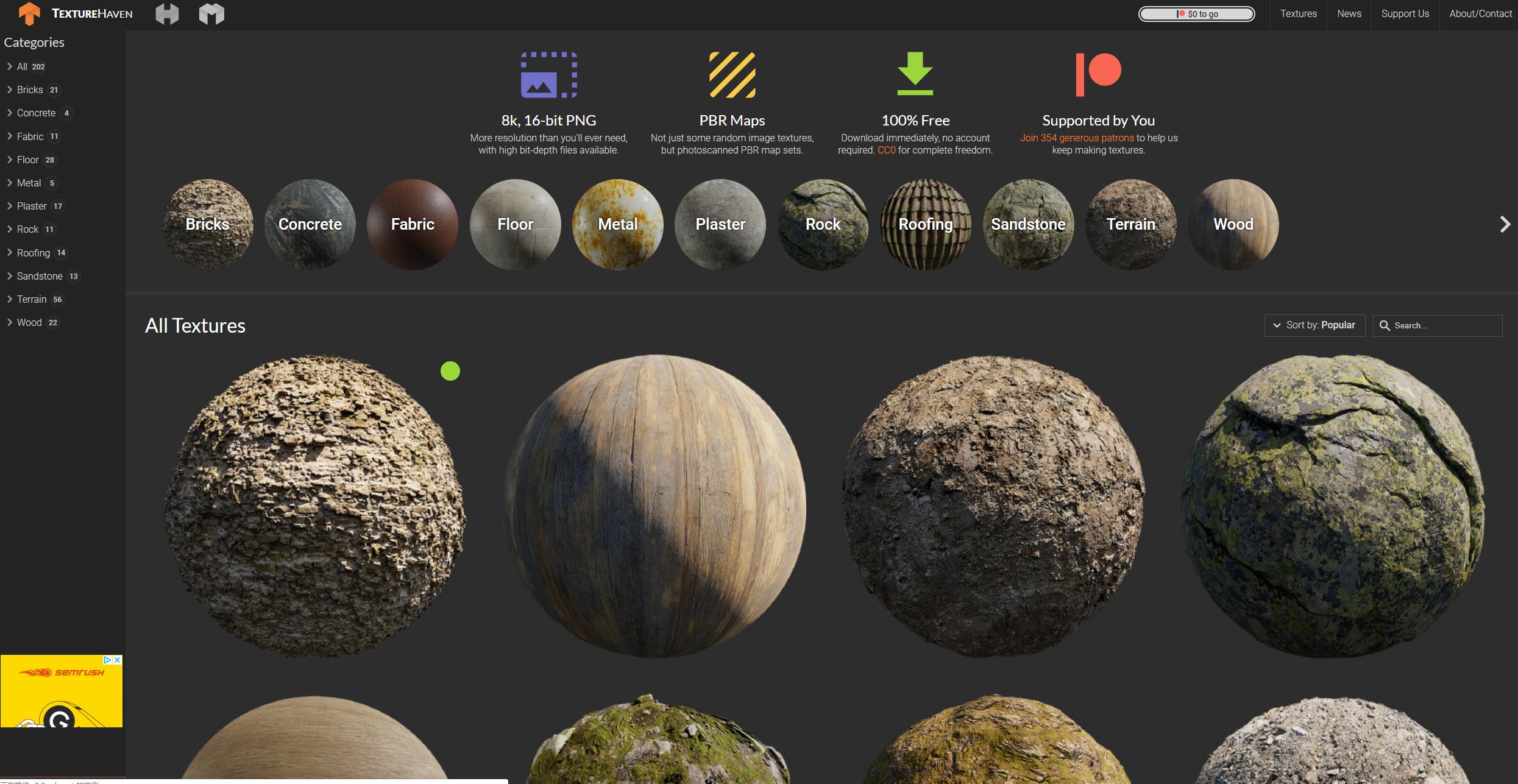Open the HDRI Haven sister site icon
Screen dimensions: 1518x784
pos(167,13)
